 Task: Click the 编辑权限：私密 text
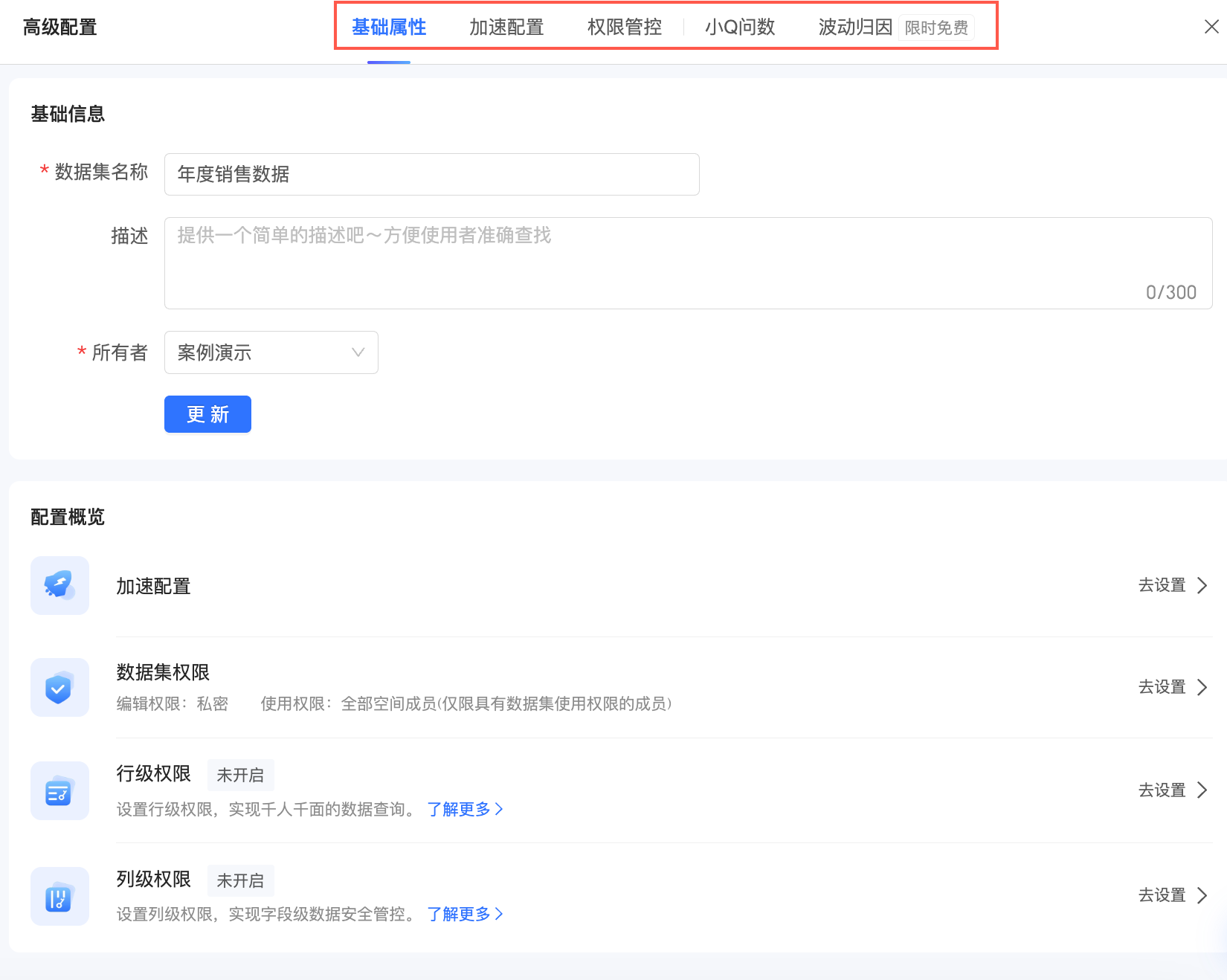[x=173, y=703]
